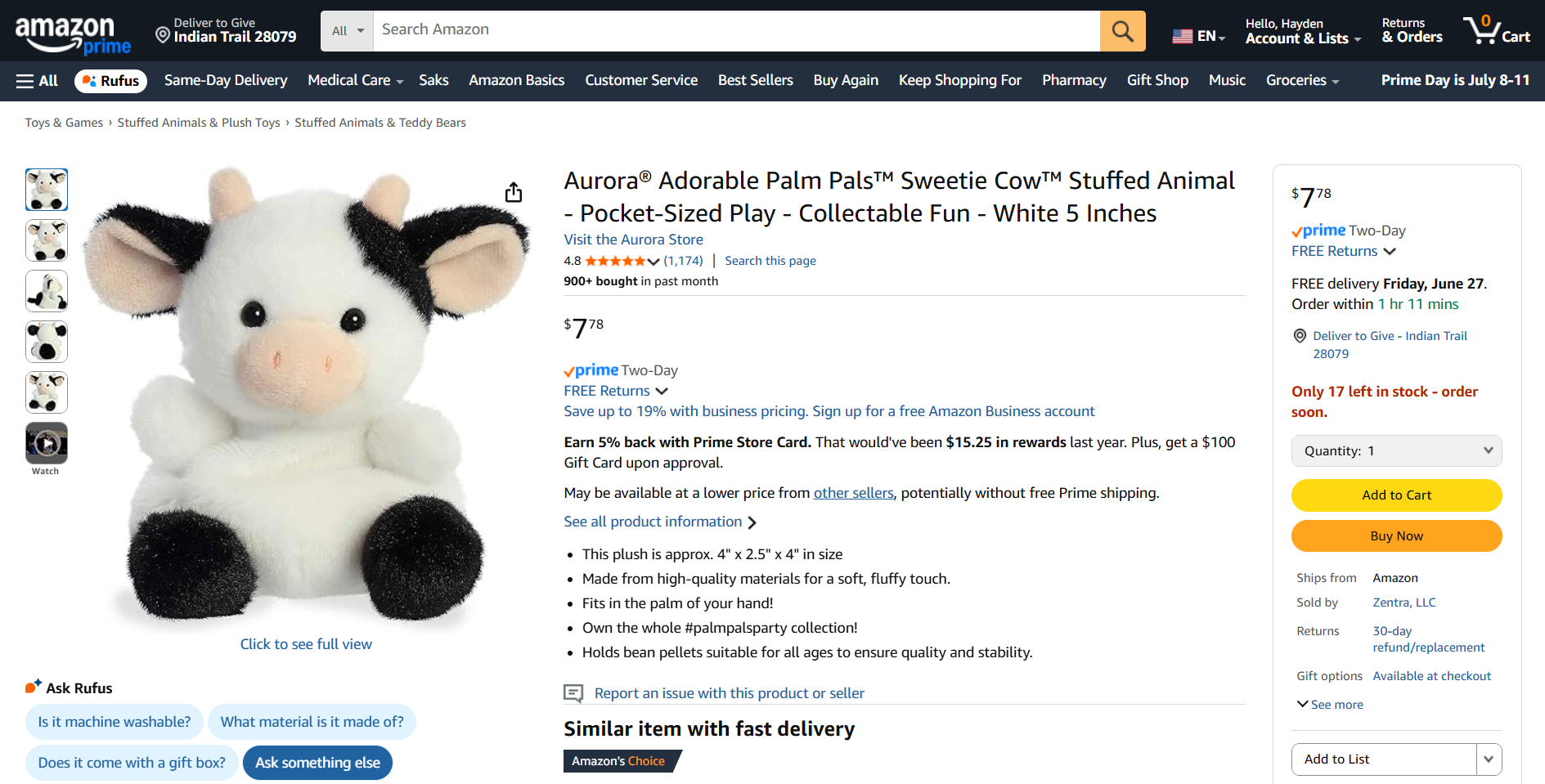Open the shopping cart icon

click(1496, 31)
